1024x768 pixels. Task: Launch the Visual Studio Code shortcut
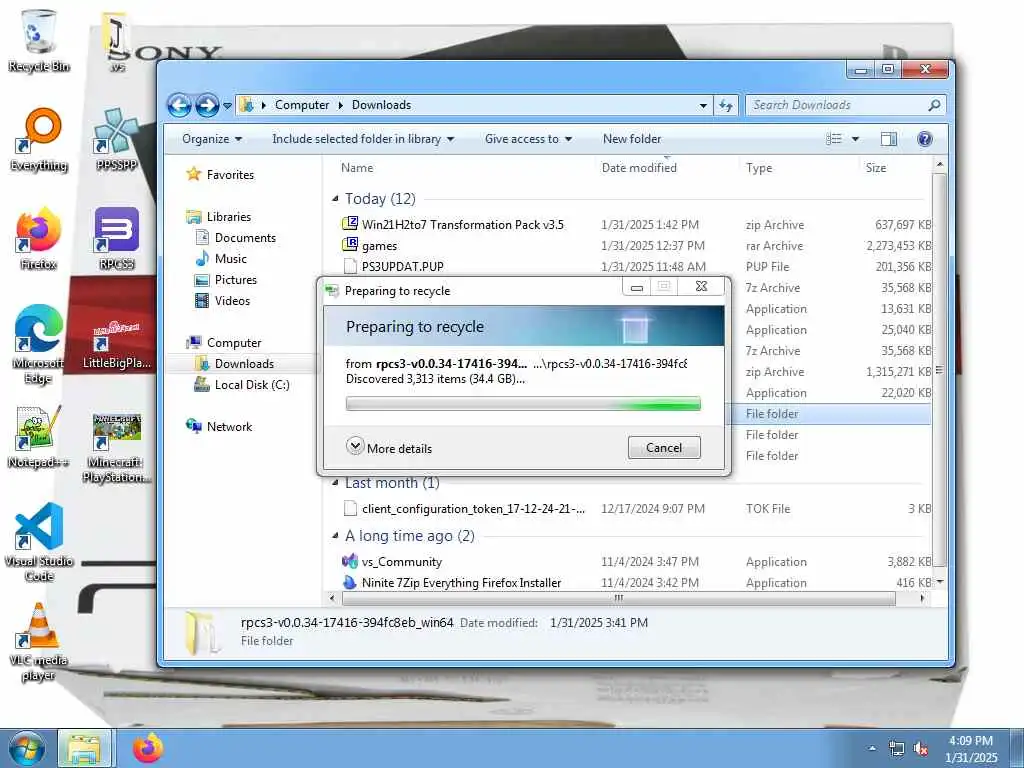pyautogui.click(x=39, y=542)
